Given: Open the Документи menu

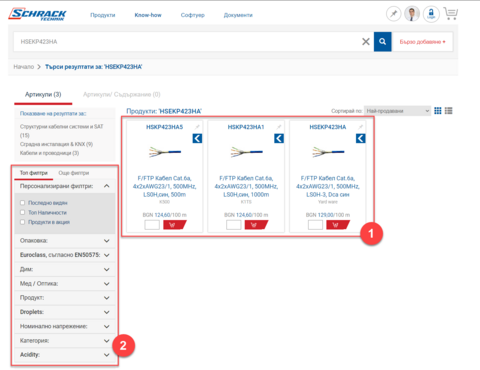Looking at the screenshot, I should pyautogui.click(x=238, y=15).
